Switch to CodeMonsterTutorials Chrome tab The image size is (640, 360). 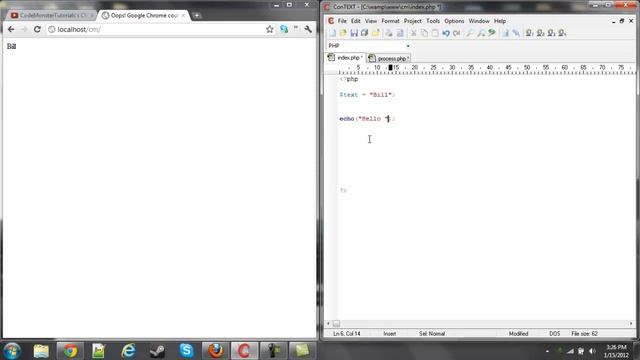pos(52,16)
